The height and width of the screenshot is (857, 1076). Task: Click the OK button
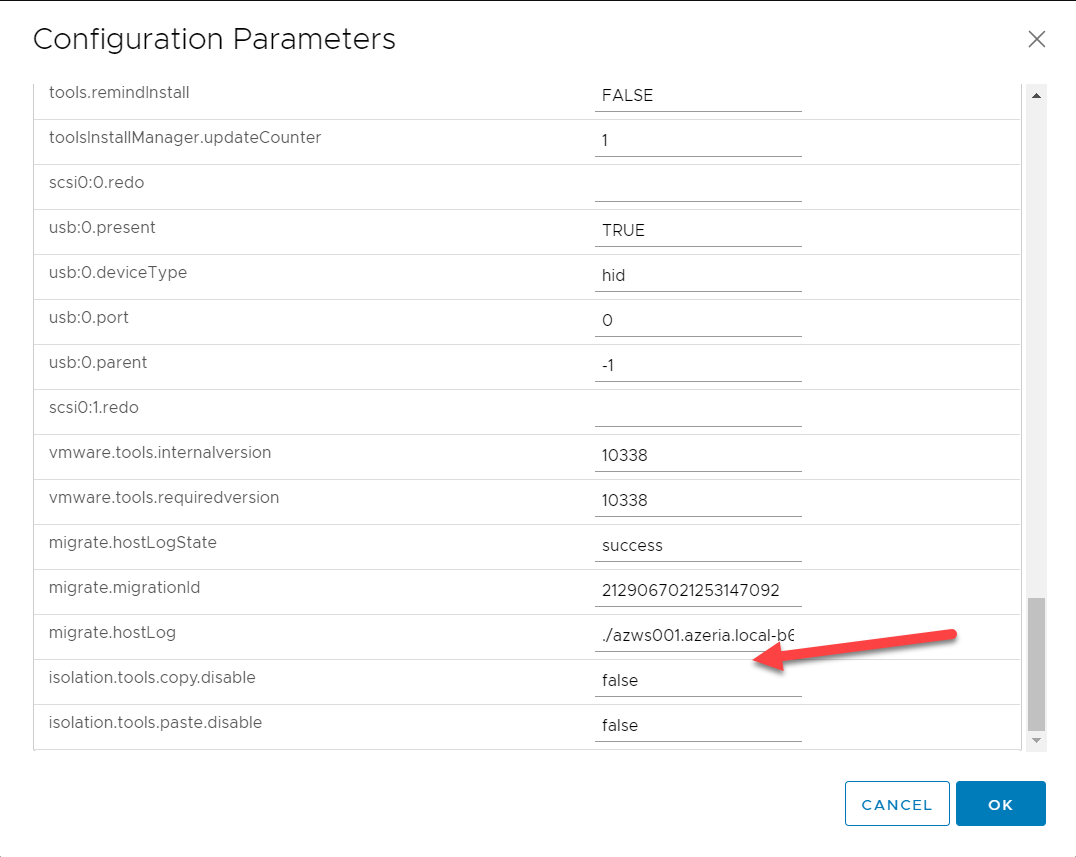pyautogui.click(x=1000, y=804)
